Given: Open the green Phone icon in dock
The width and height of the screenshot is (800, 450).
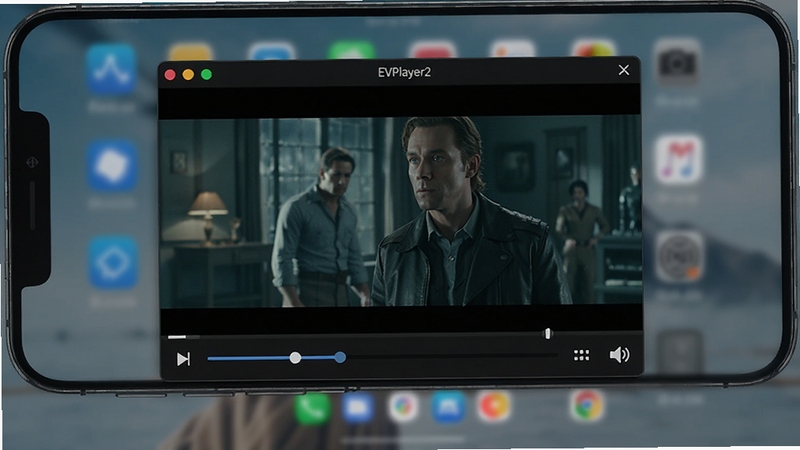Looking at the screenshot, I should click(312, 408).
